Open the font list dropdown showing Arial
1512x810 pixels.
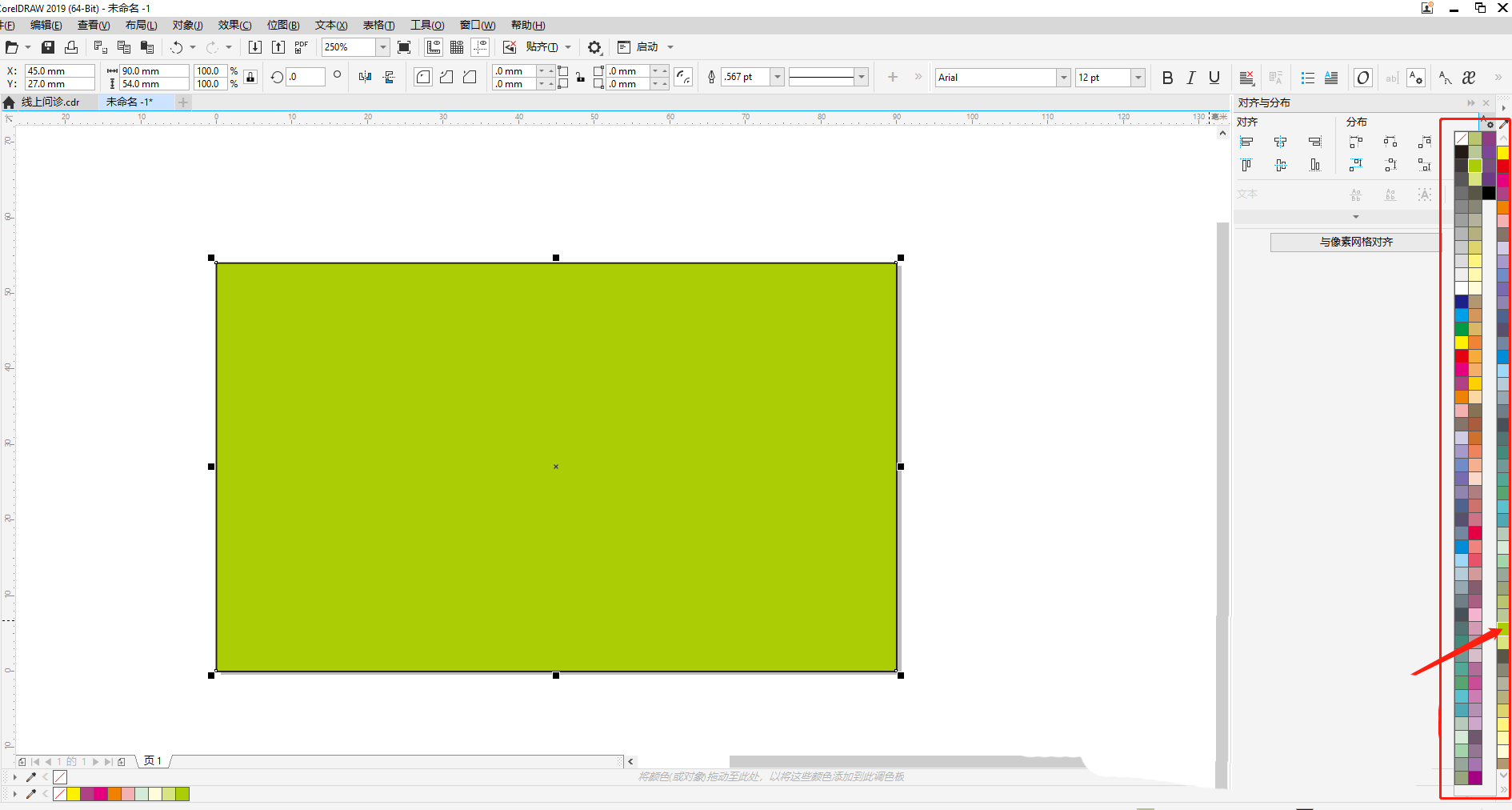pos(1064,77)
